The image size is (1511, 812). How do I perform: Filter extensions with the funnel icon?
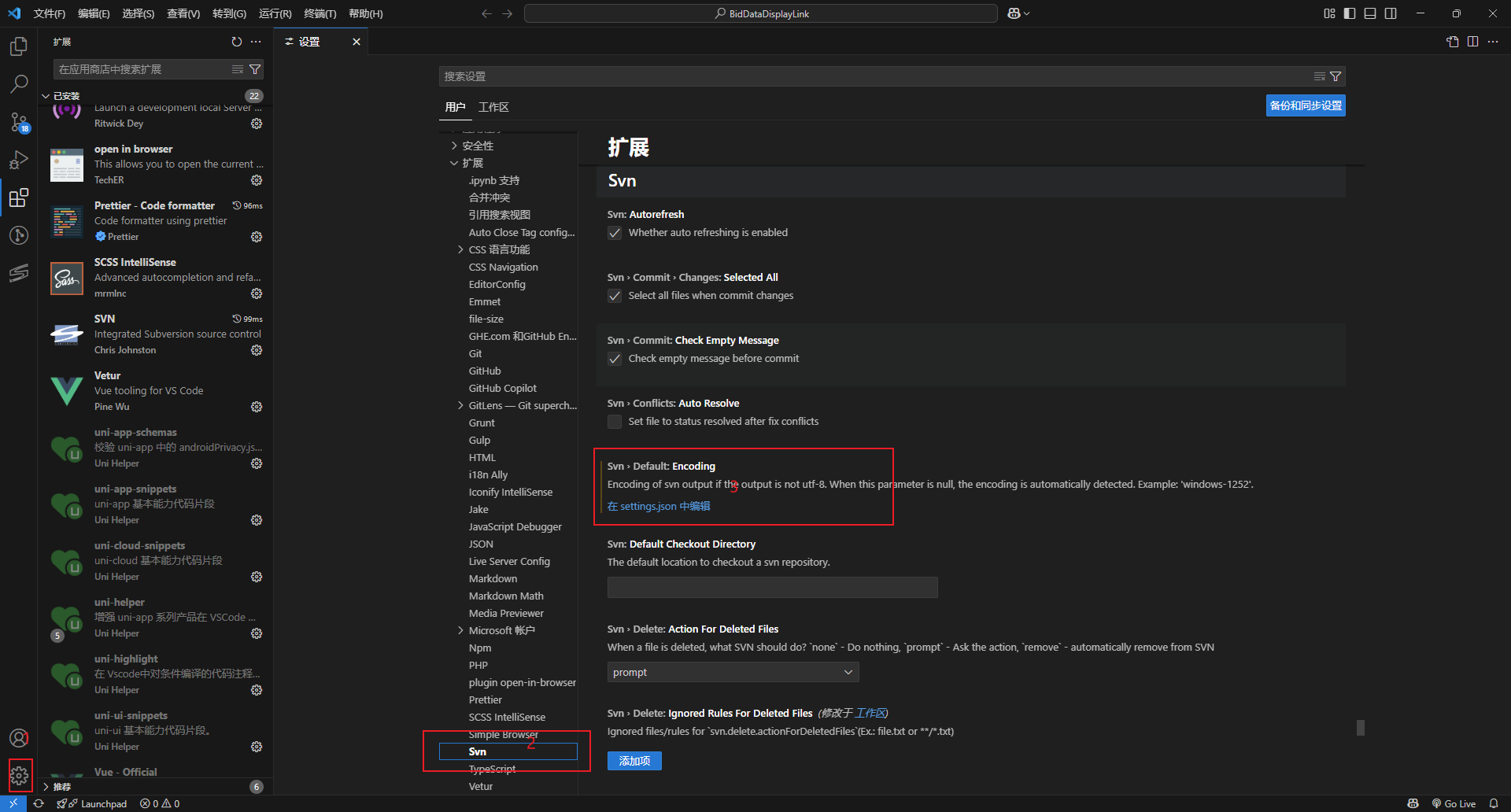pos(255,69)
